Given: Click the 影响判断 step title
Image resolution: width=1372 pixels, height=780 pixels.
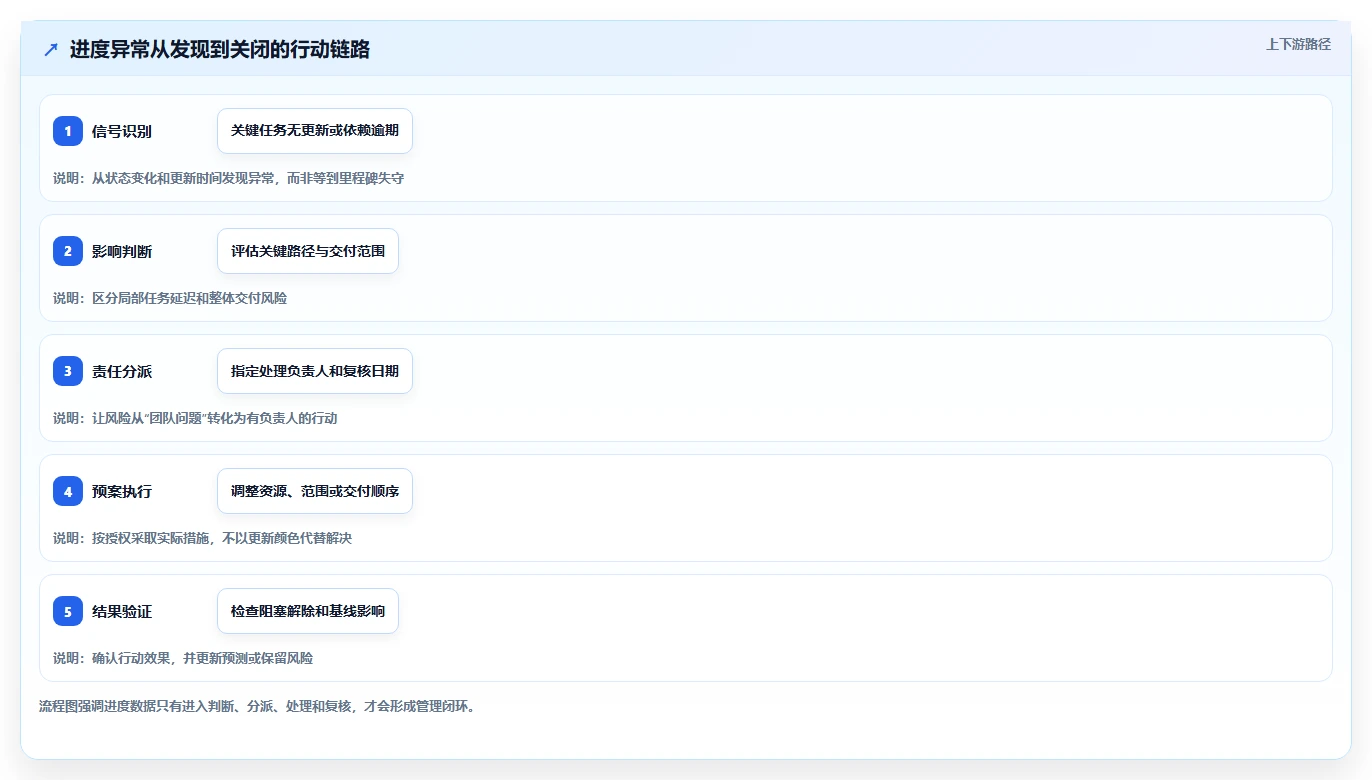Looking at the screenshot, I should [122, 251].
